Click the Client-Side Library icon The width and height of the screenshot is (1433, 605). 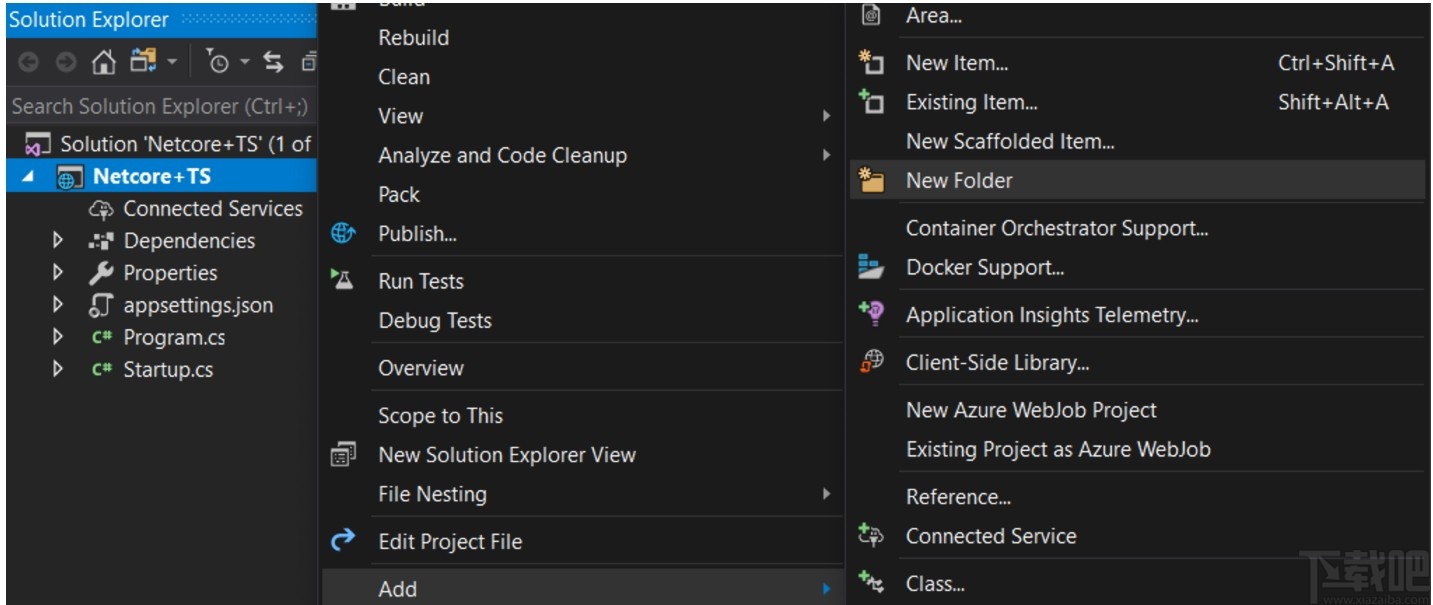pos(871,362)
